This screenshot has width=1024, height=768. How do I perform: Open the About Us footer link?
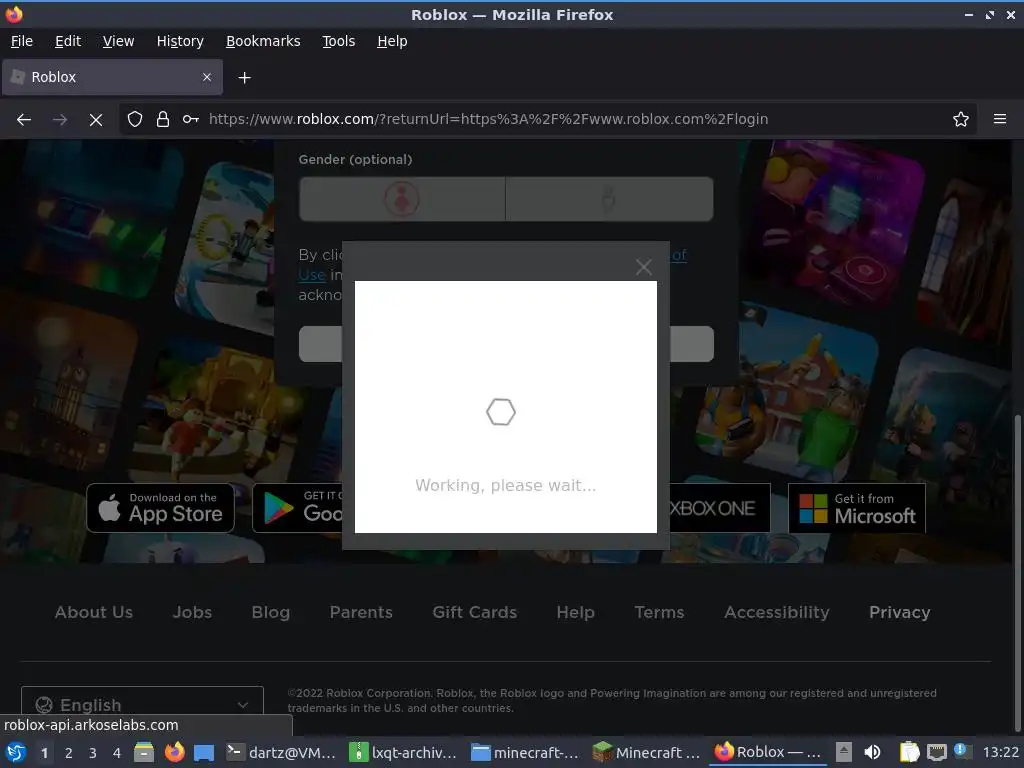tap(93, 613)
